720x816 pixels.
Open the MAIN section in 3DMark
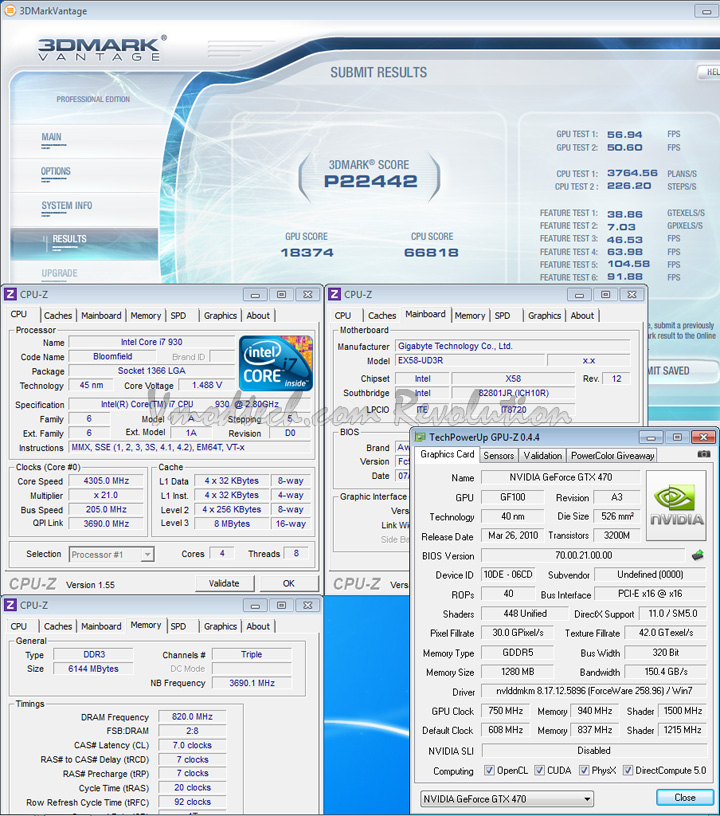tap(52, 137)
